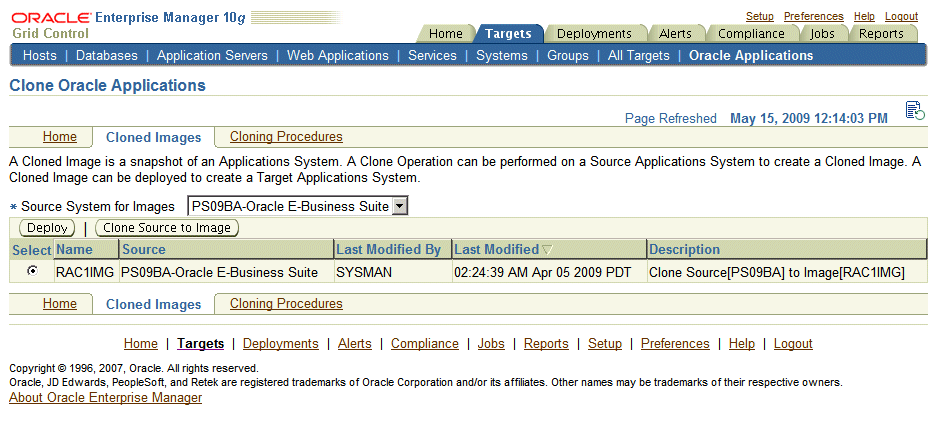Go to Web Applications subtab
Viewport: 936px width, 427px height.
click(338, 56)
